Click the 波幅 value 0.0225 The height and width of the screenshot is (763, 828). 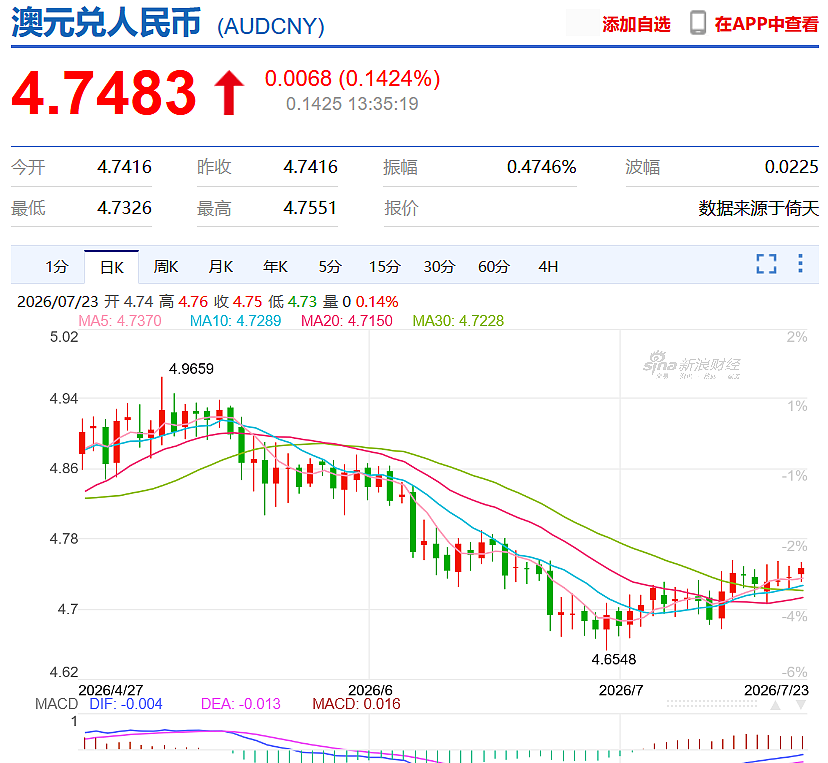click(791, 167)
